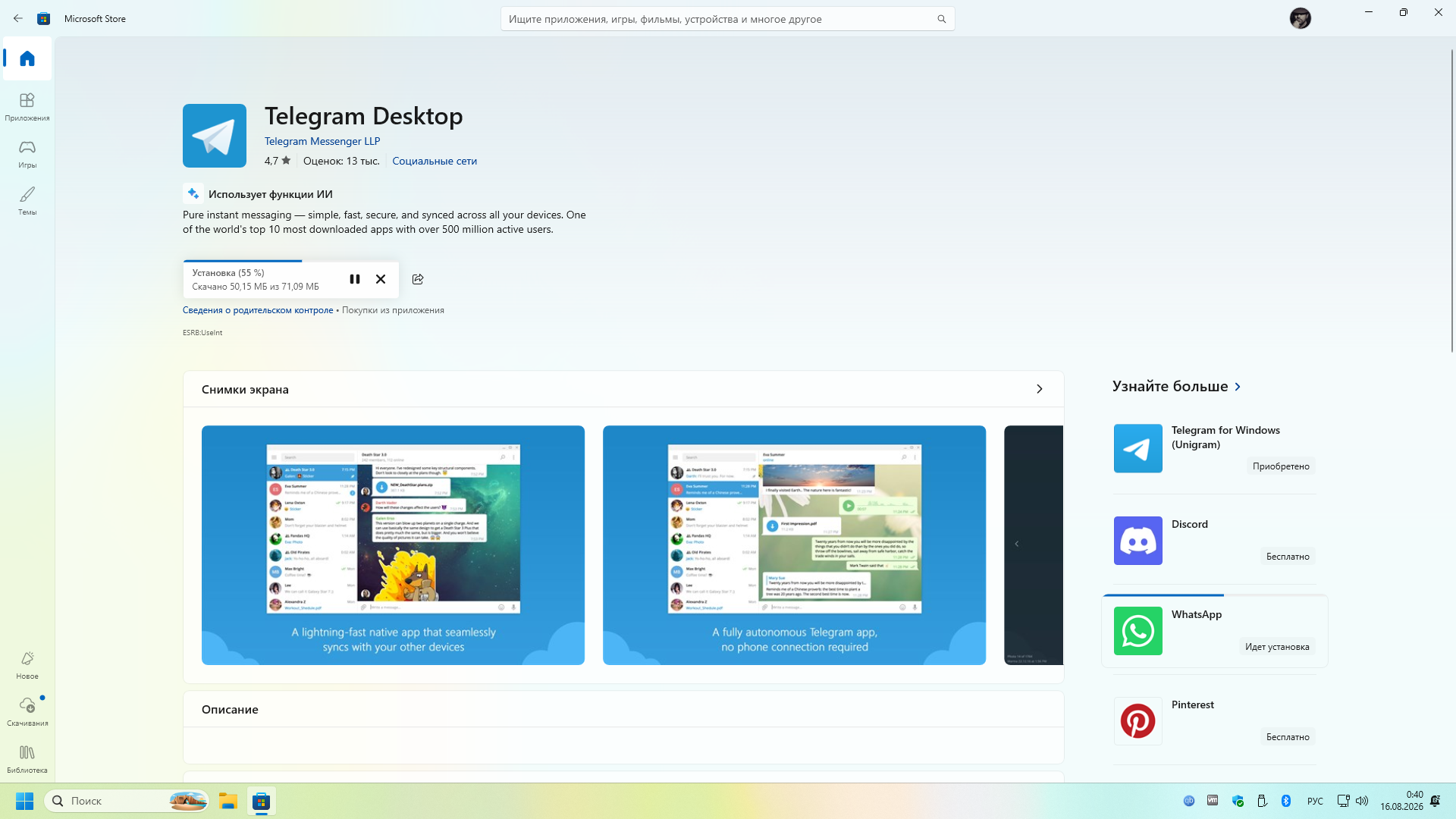The height and width of the screenshot is (819, 1456).
Task: Open the network tray icon
Action: click(1343, 801)
